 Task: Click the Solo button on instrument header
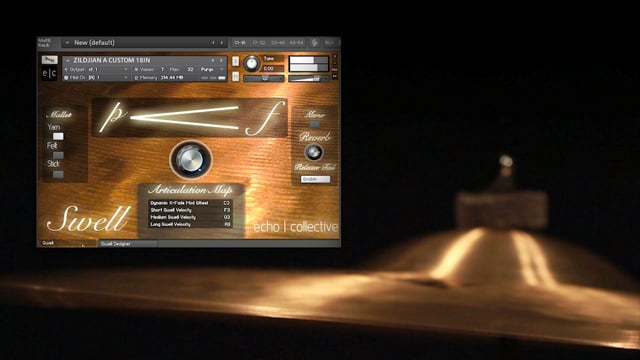236,61
